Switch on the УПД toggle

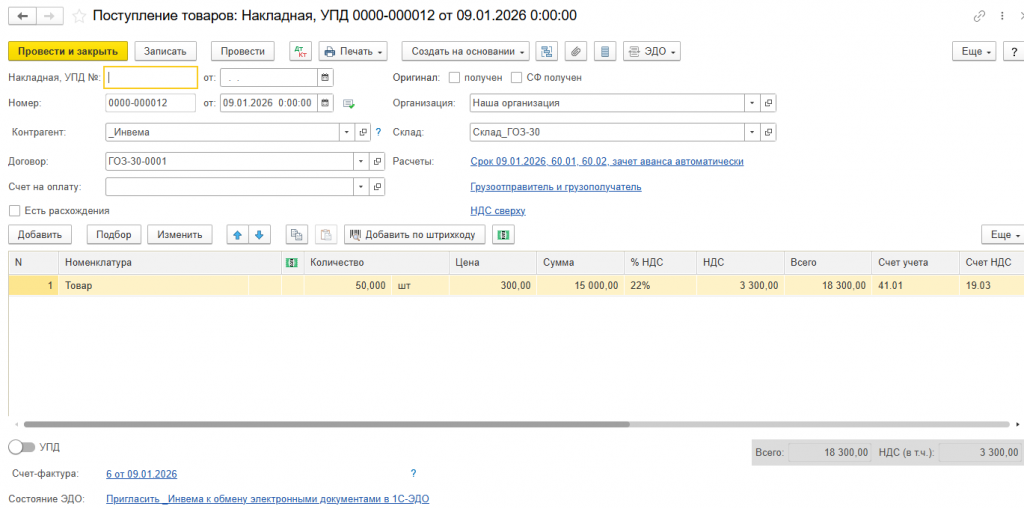coord(22,447)
